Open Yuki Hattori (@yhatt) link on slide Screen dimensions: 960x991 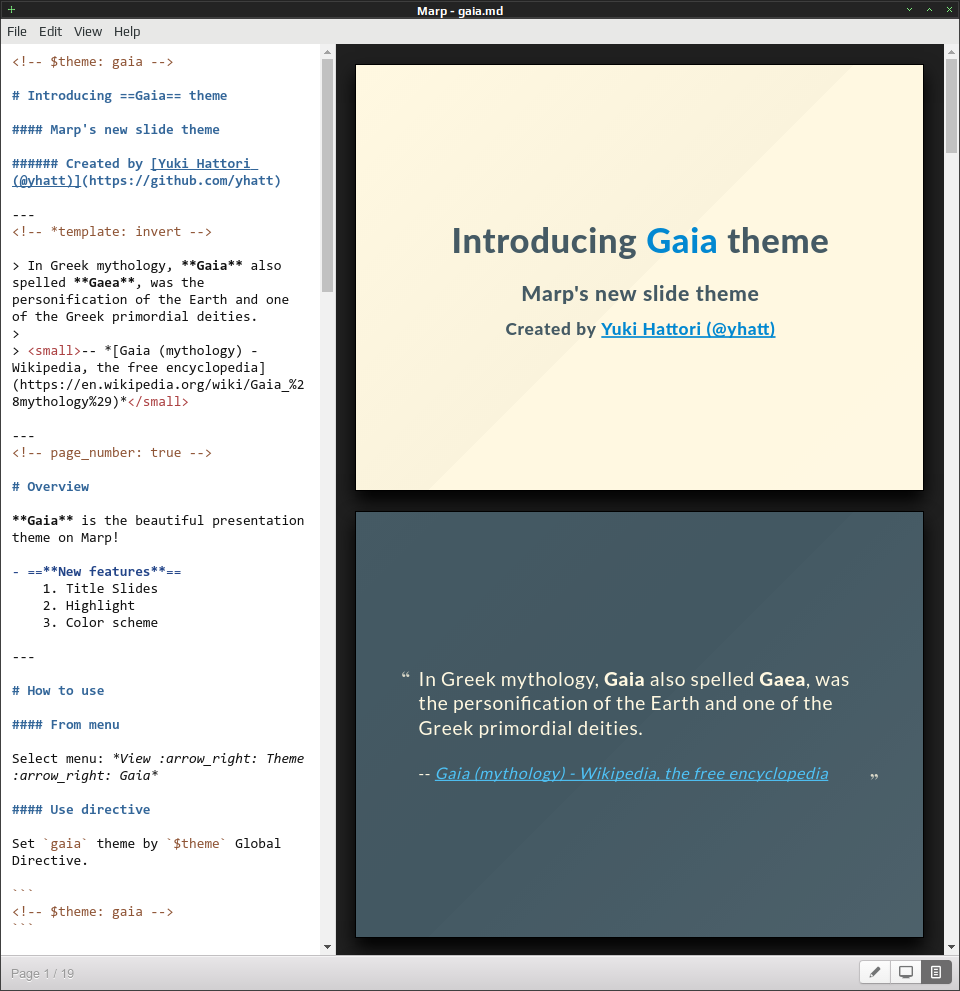click(x=688, y=329)
